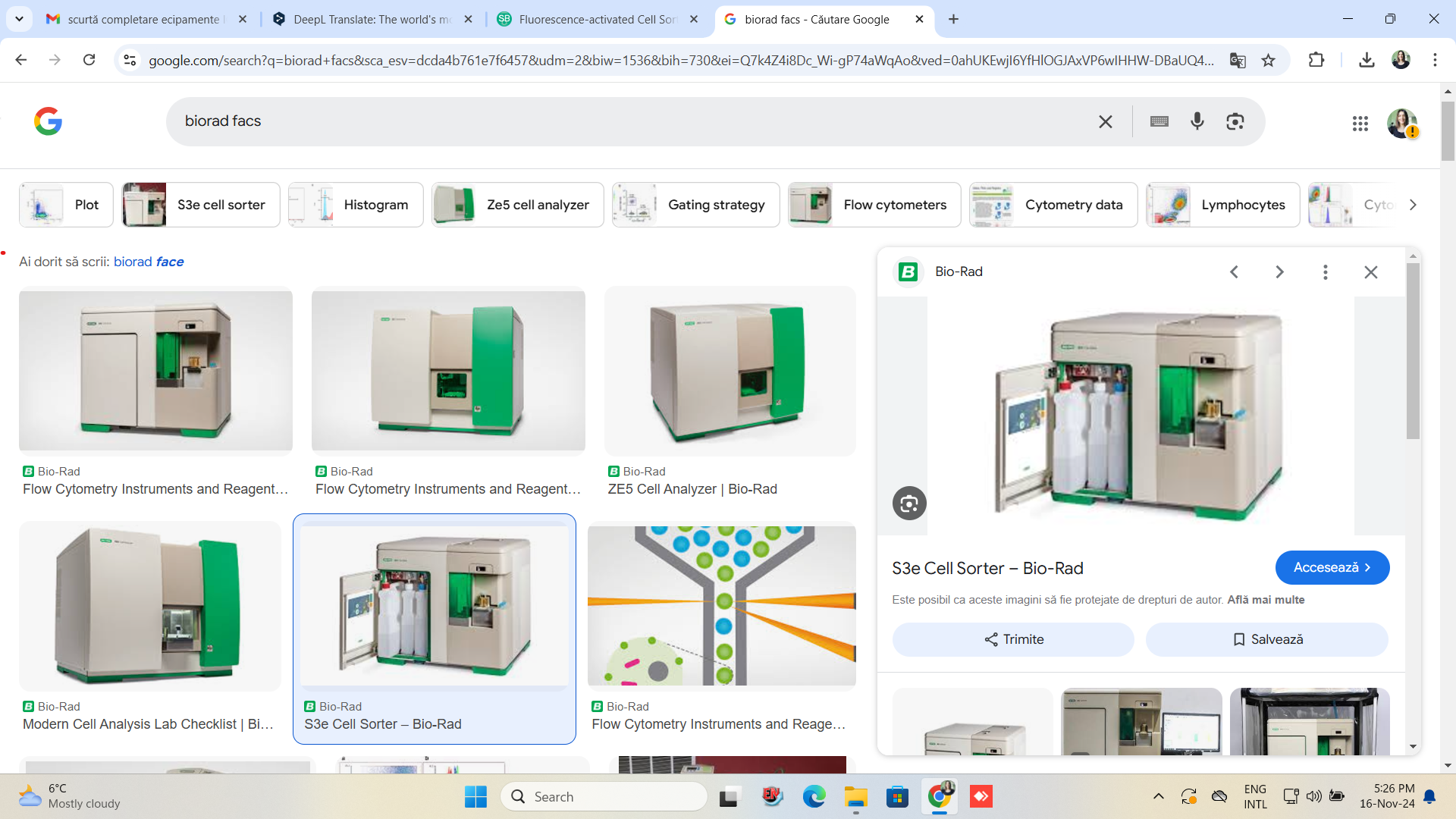This screenshot has height=819, width=1456.
Task: Open the clock showing 5:26 PM
Action: coord(1387,796)
